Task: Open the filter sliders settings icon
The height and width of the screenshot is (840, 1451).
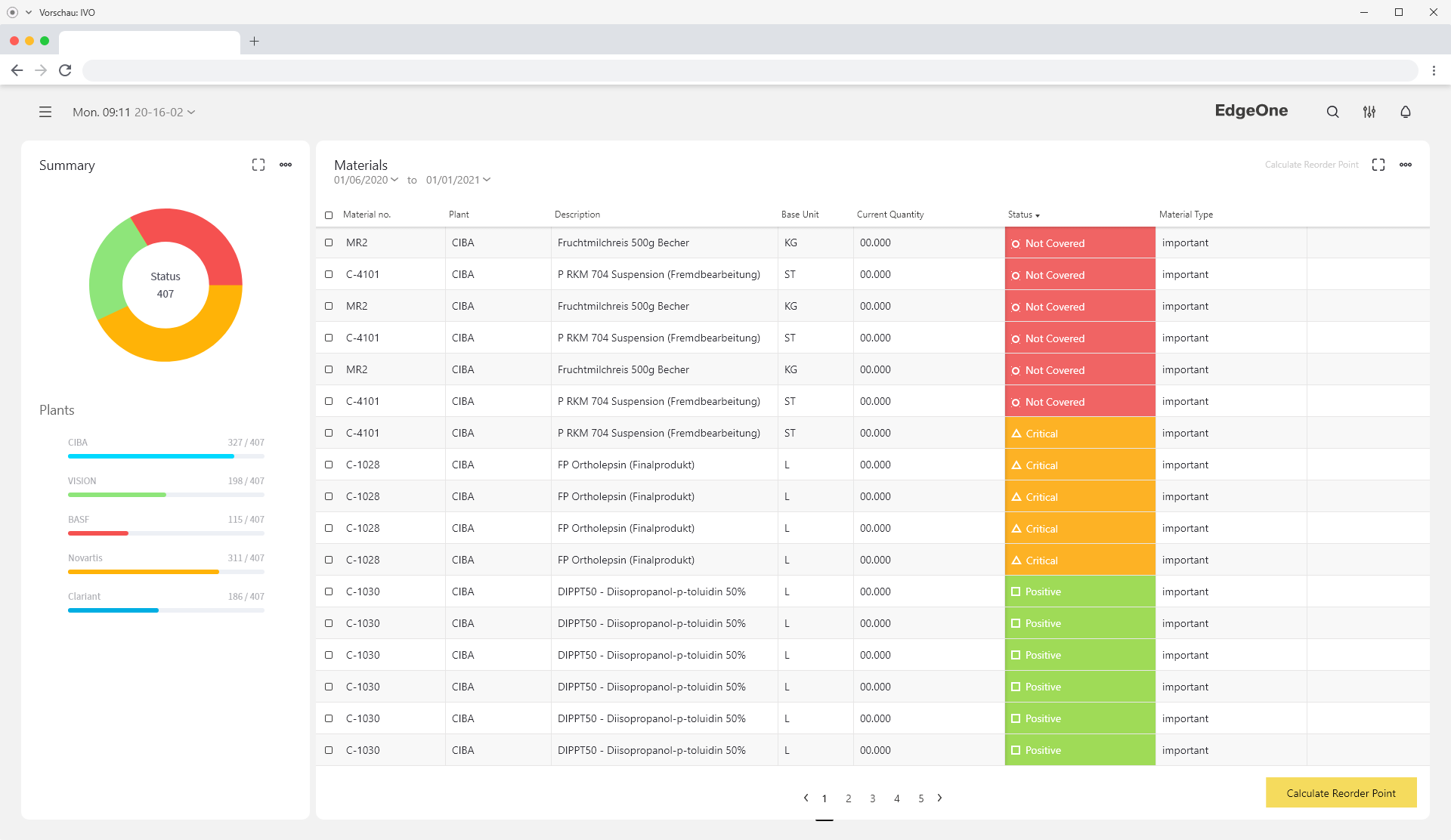Action: pos(1369,112)
